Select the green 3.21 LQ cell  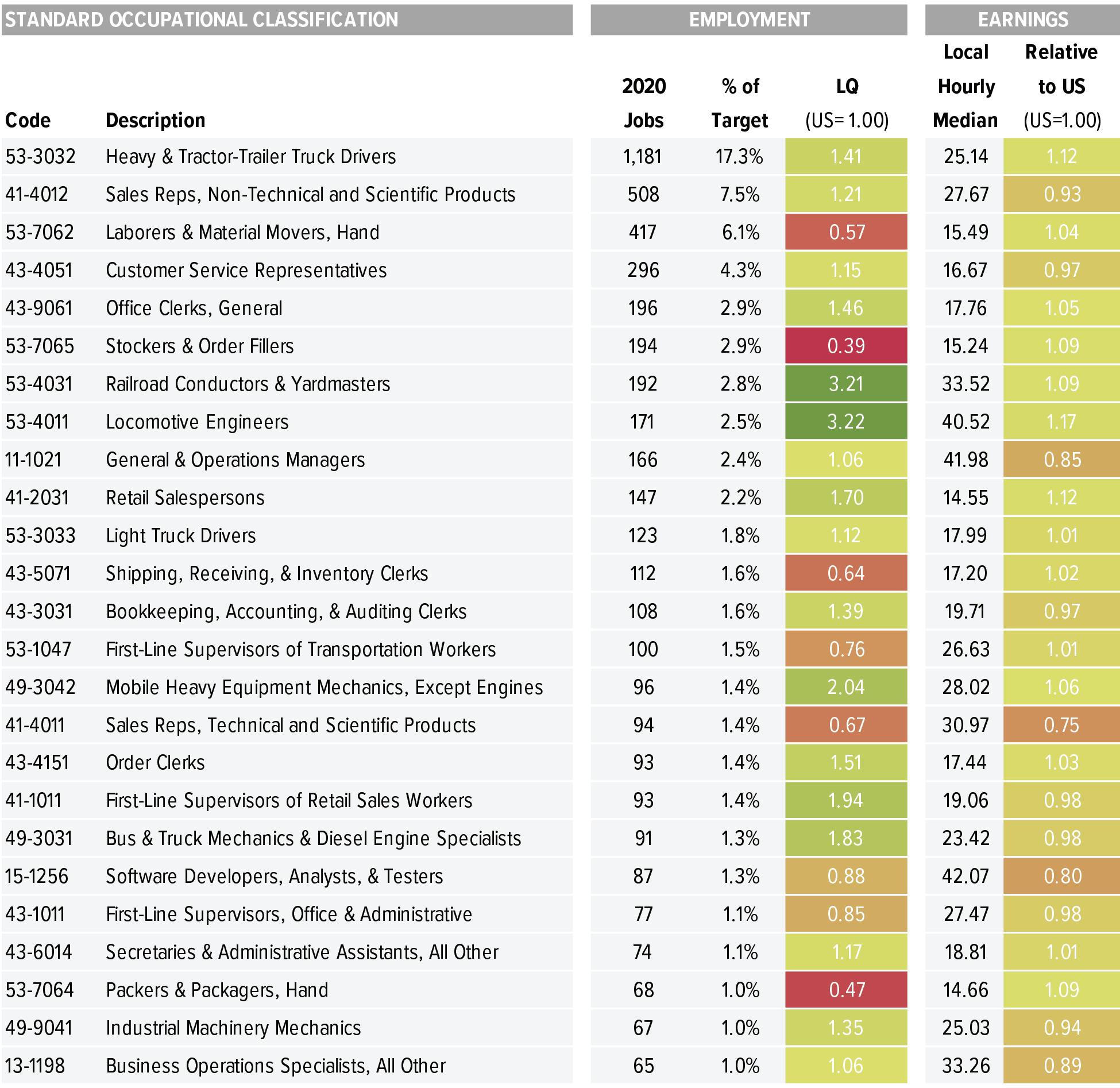click(846, 384)
